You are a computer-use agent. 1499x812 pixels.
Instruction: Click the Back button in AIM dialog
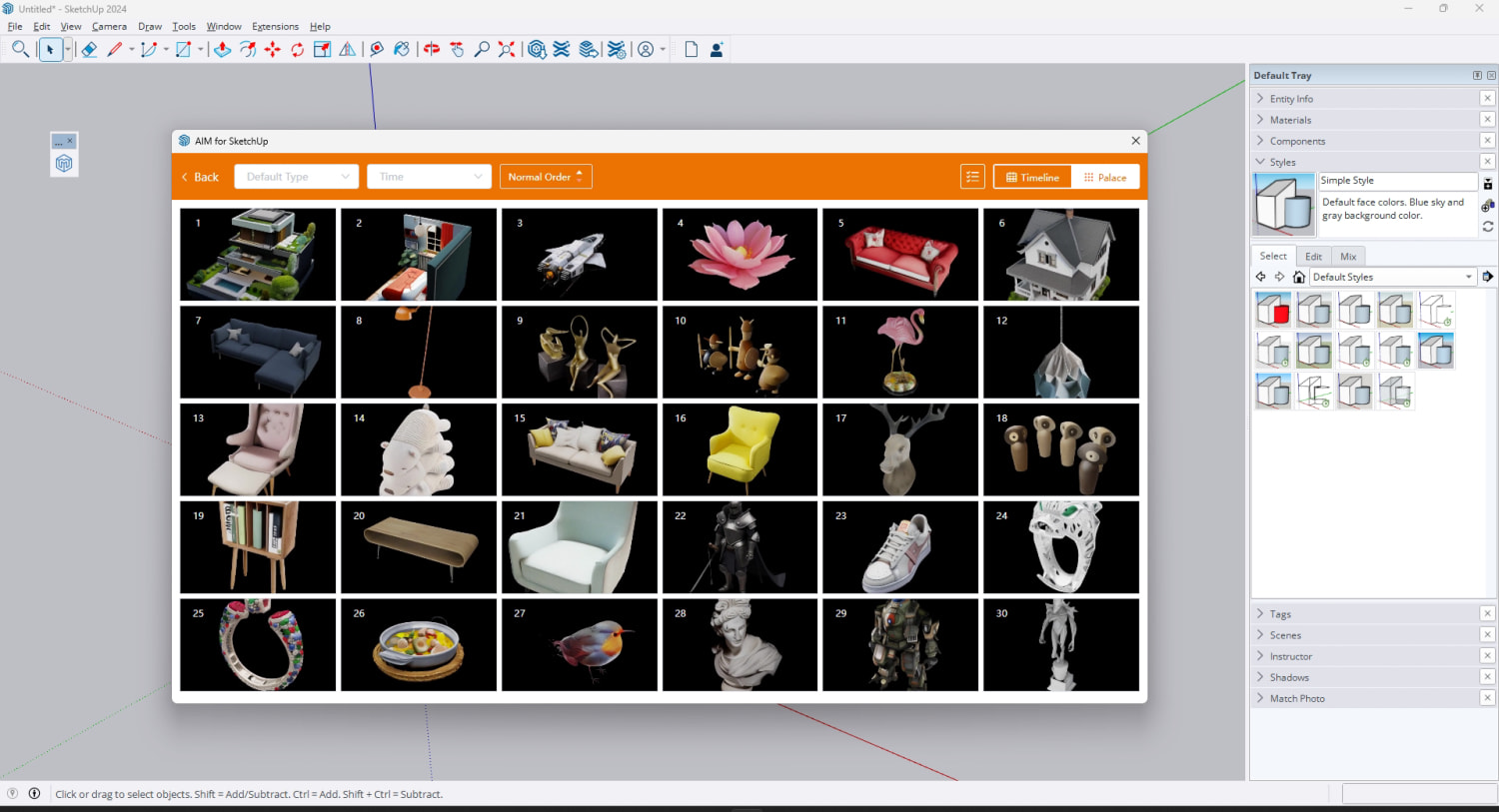click(x=200, y=177)
